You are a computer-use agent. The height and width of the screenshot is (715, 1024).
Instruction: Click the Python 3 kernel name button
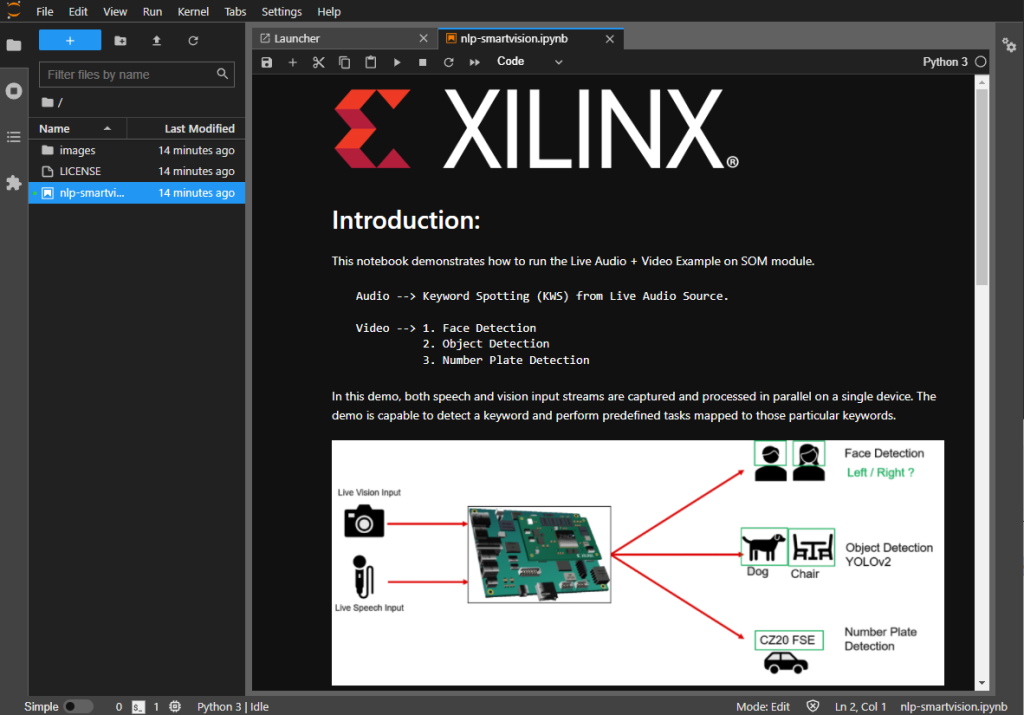point(945,62)
